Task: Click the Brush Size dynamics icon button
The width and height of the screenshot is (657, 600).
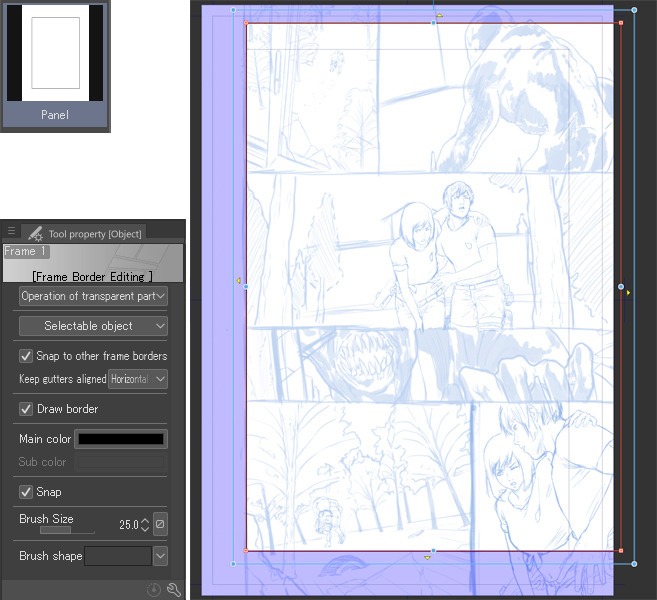Action: coord(160,524)
